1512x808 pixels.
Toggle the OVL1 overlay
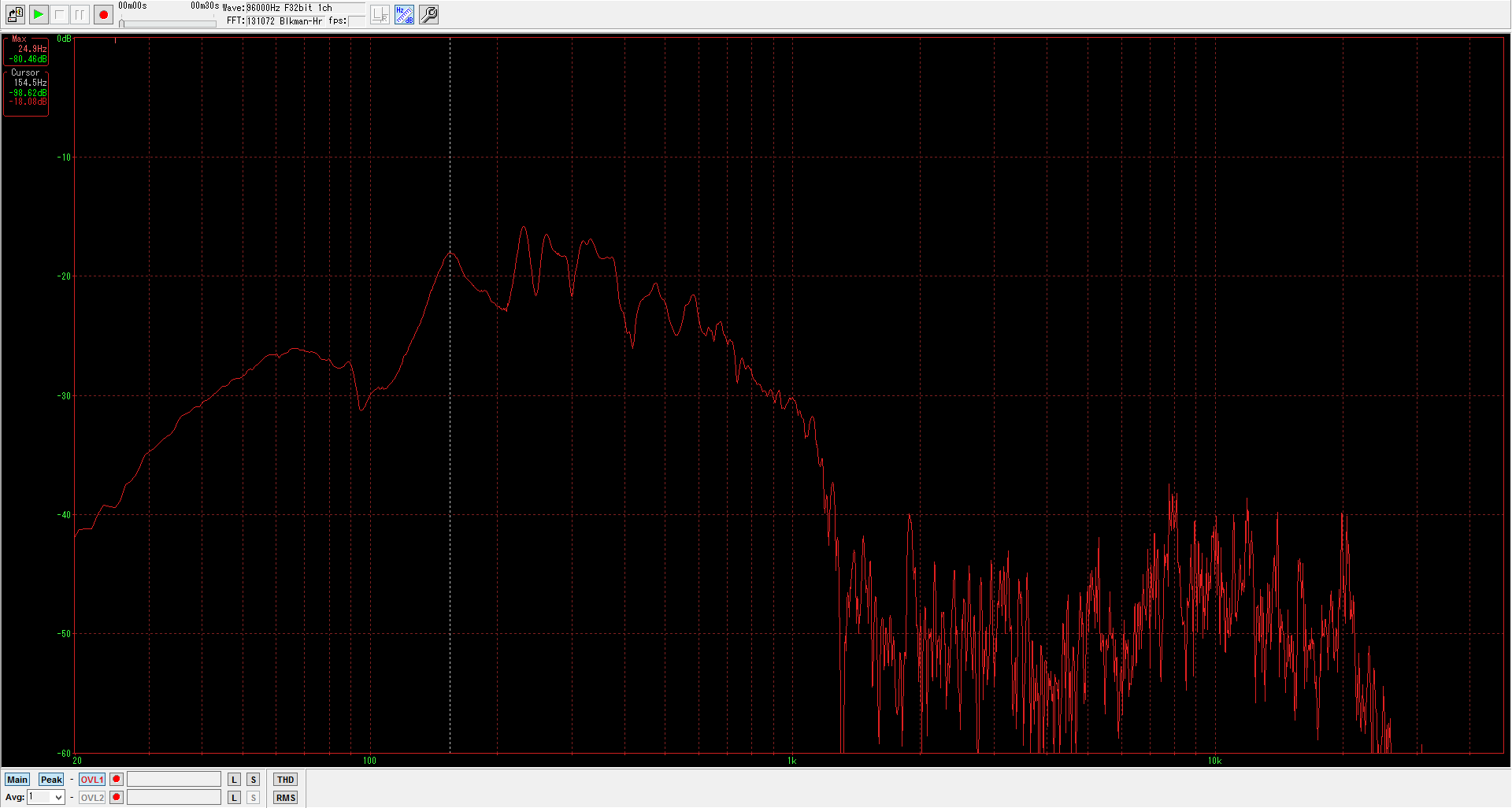click(x=92, y=780)
